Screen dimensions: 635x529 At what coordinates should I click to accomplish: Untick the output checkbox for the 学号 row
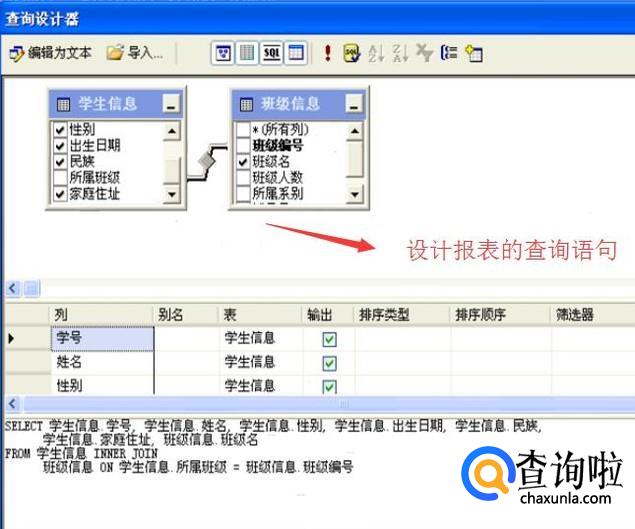tap(329, 339)
